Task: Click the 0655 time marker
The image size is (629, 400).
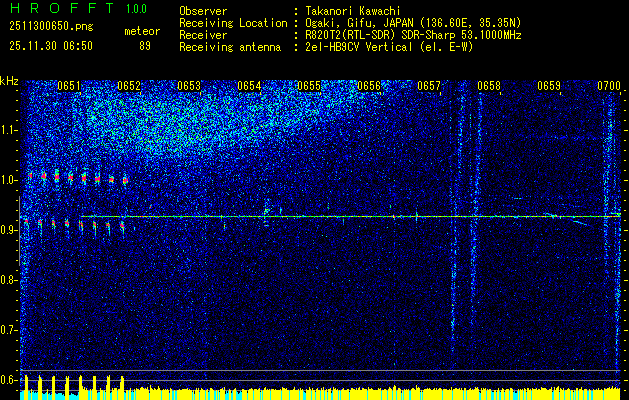Action: [x=309, y=86]
